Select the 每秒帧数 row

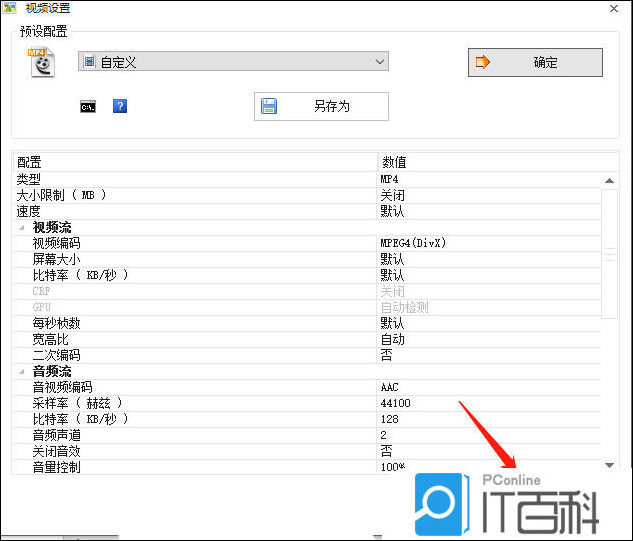click(307, 323)
